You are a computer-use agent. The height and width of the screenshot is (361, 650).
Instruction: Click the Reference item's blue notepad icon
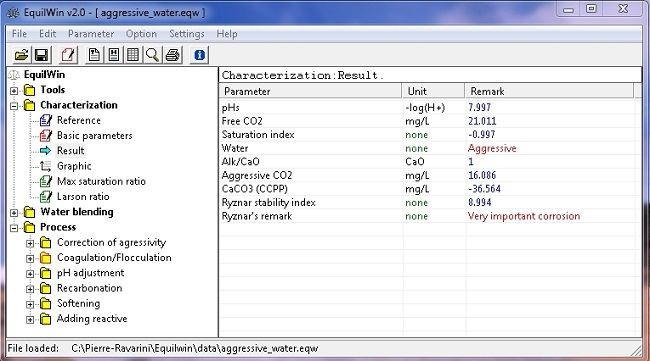click(x=46, y=121)
